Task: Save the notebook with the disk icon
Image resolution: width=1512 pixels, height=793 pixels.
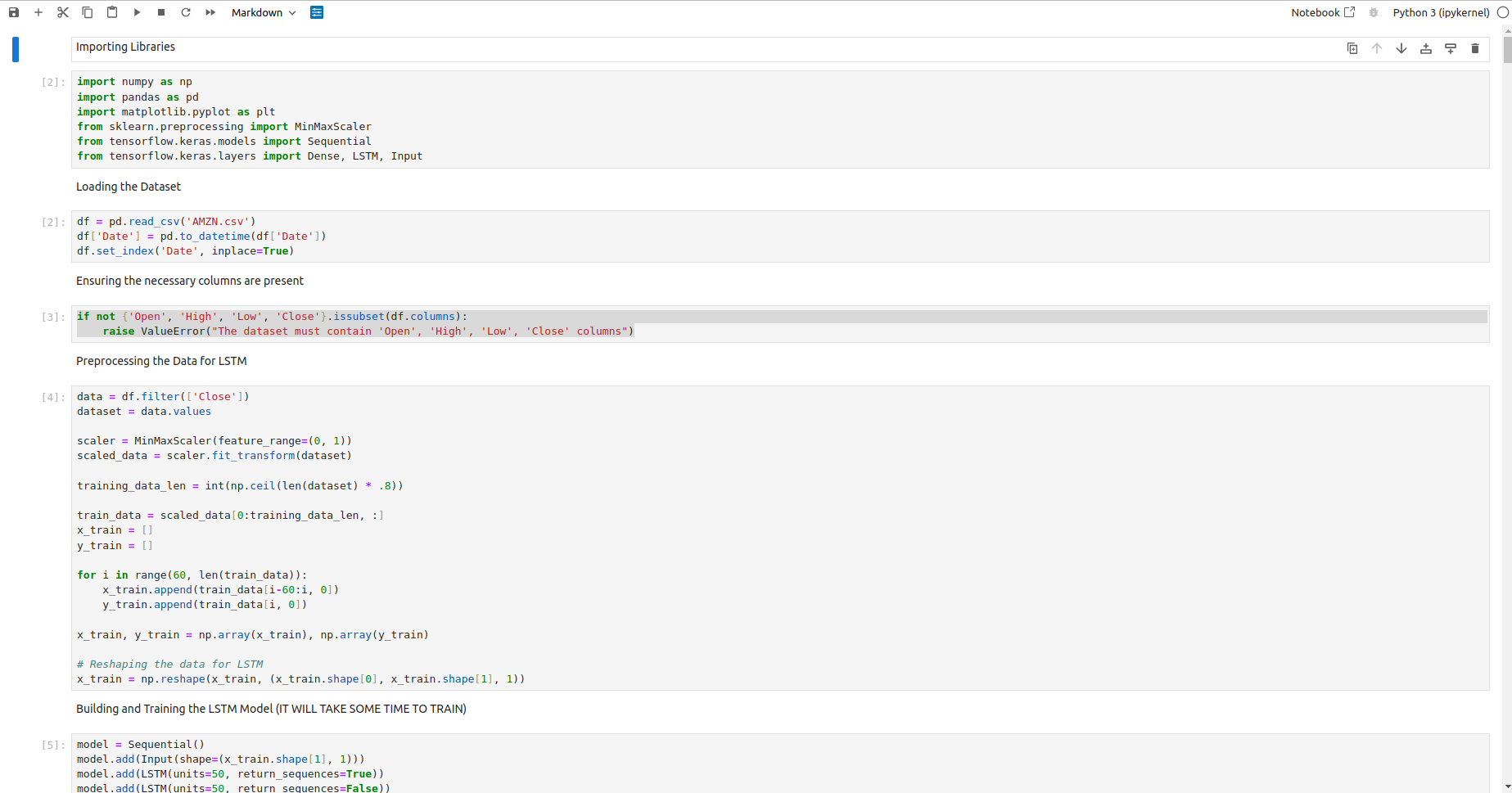Action: [14, 12]
